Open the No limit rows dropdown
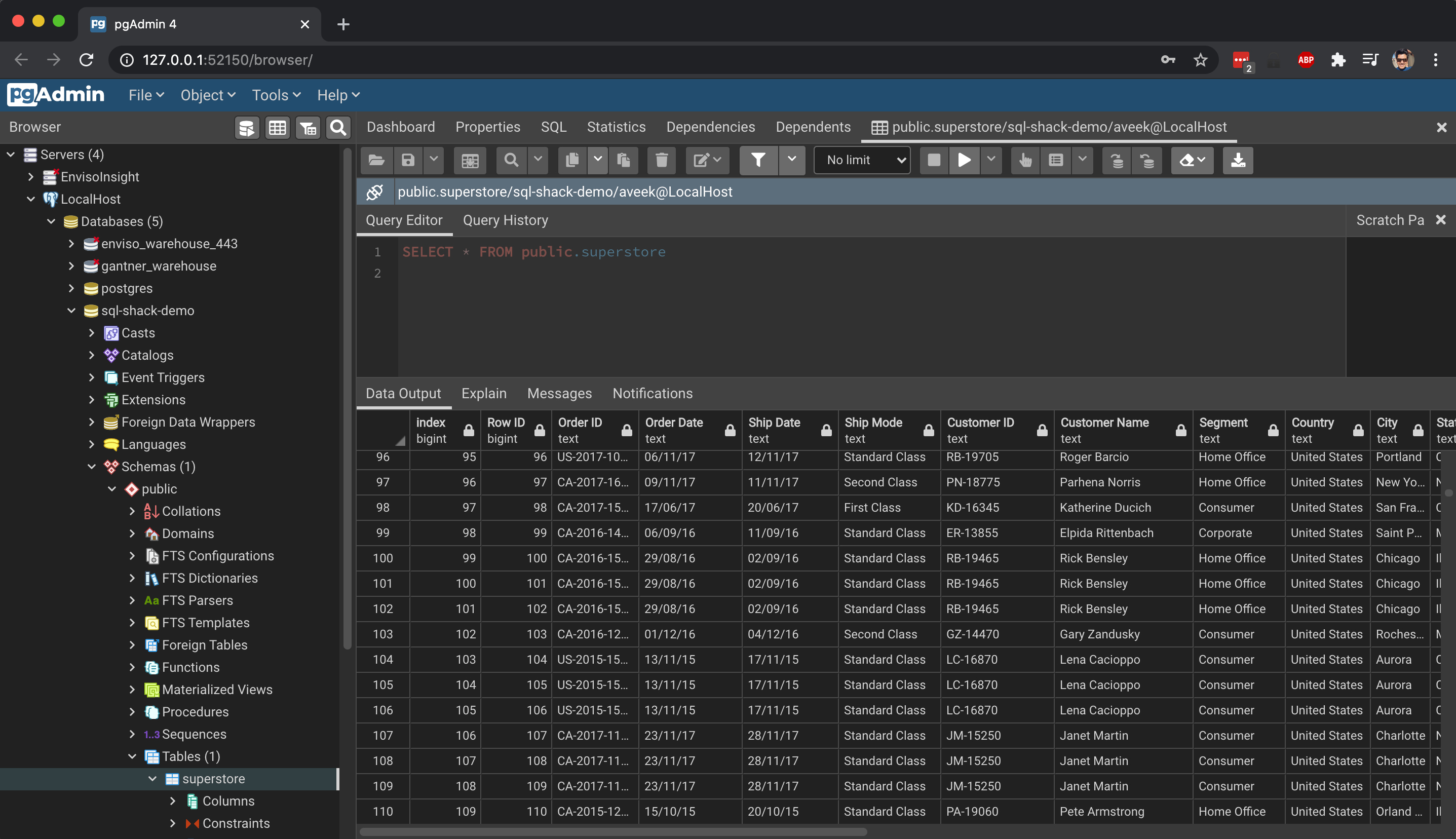 pos(862,160)
